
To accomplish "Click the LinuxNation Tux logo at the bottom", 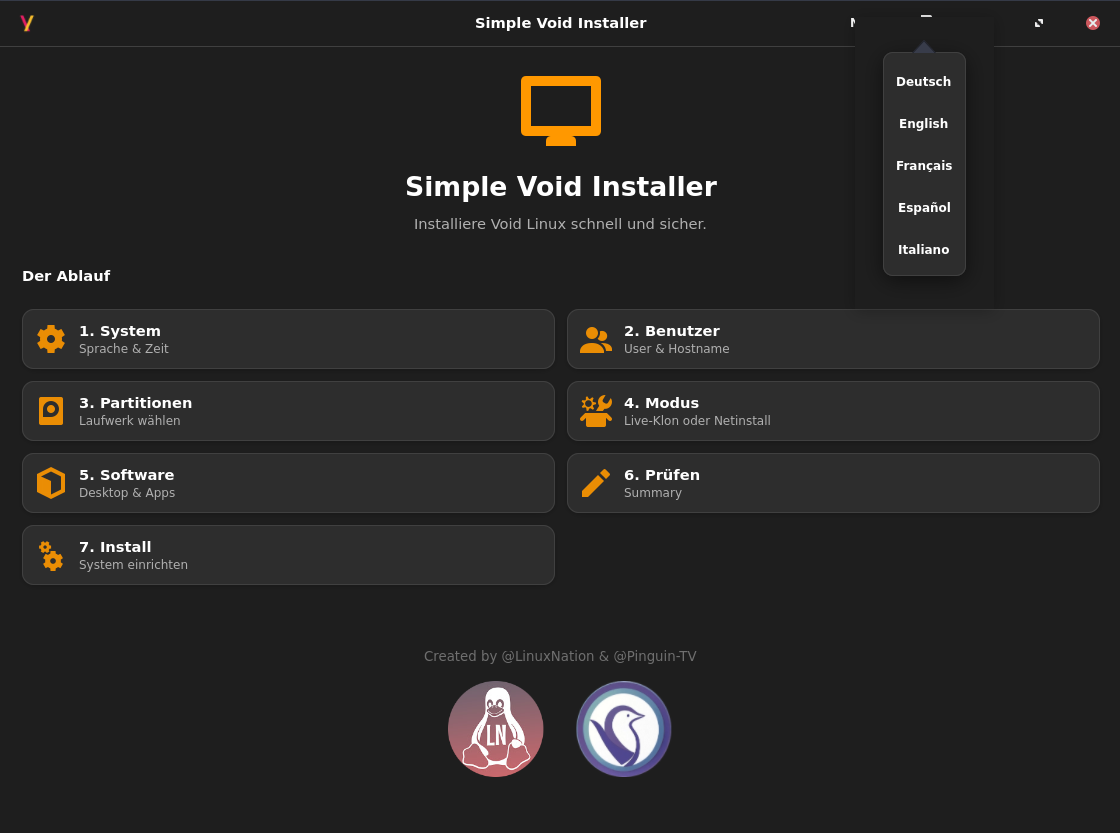I will click(x=496, y=728).
